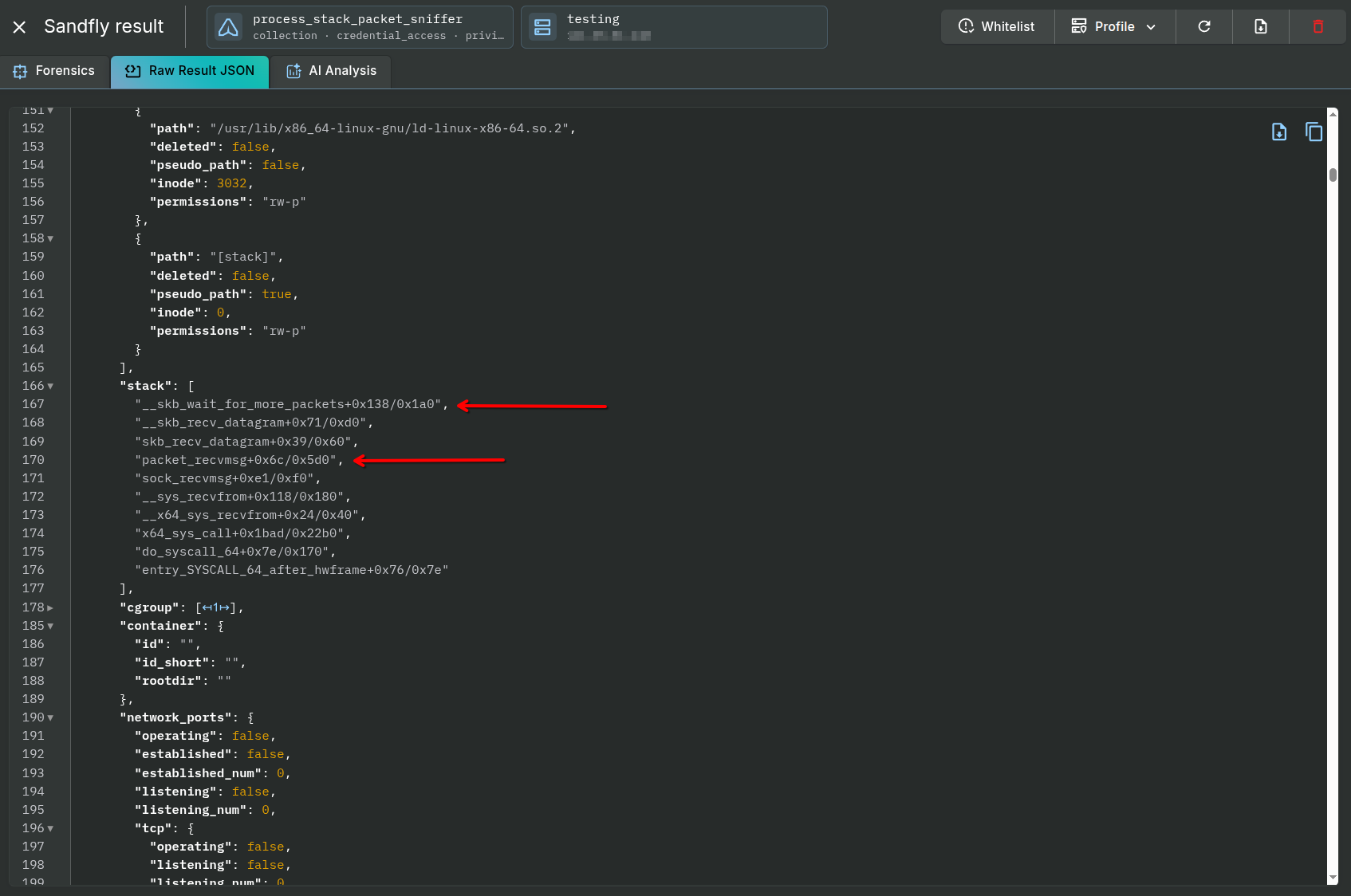Click the export result icon in top toolbar
Viewport: 1351px width, 896px height.
tap(1261, 26)
